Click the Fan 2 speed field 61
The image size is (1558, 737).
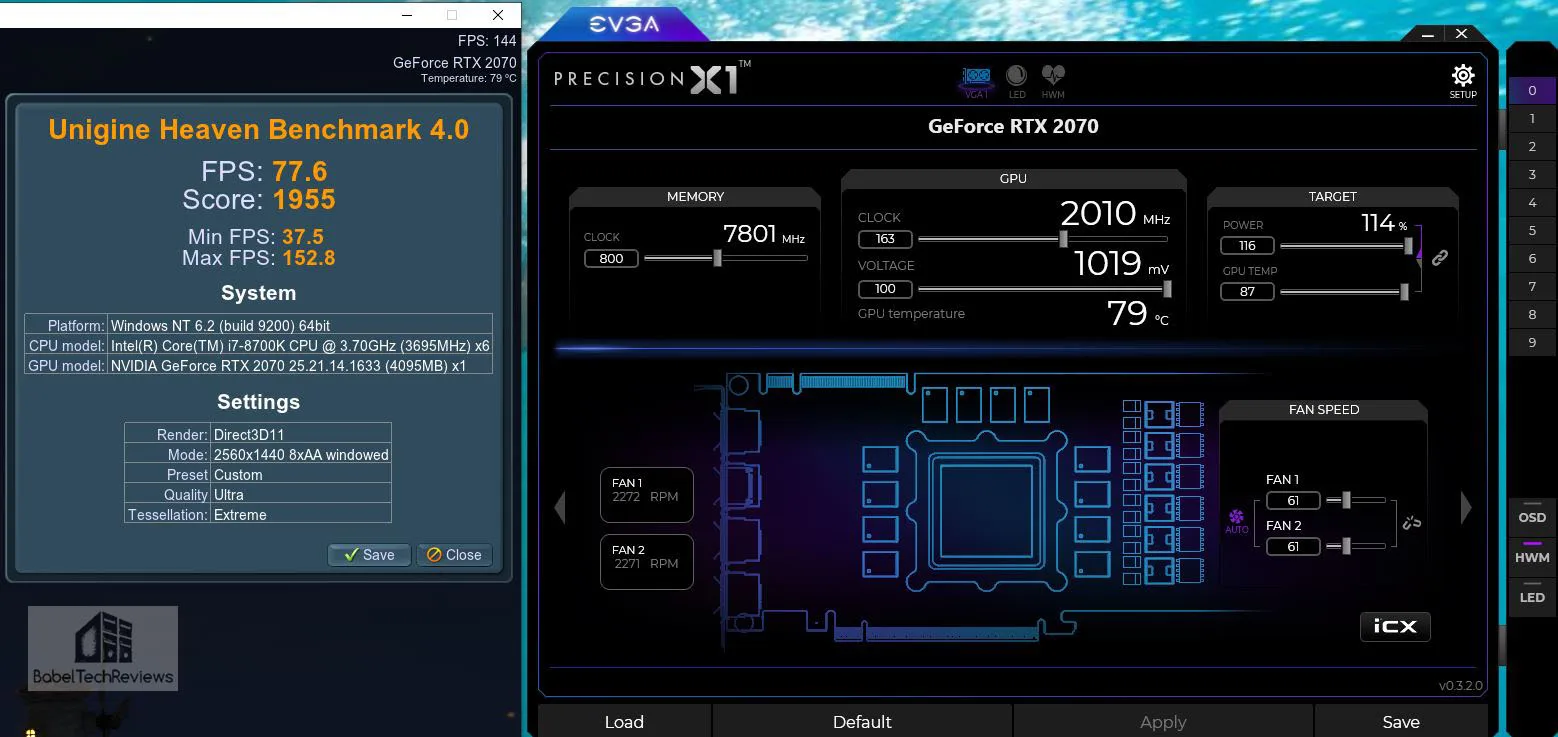[x=1293, y=546]
